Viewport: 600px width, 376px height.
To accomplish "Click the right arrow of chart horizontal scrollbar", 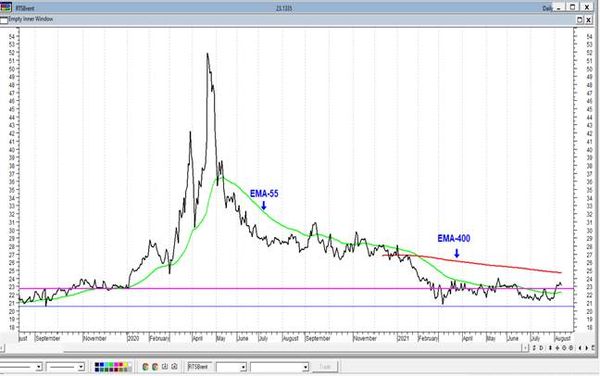I will pyautogui.click(x=525, y=348).
